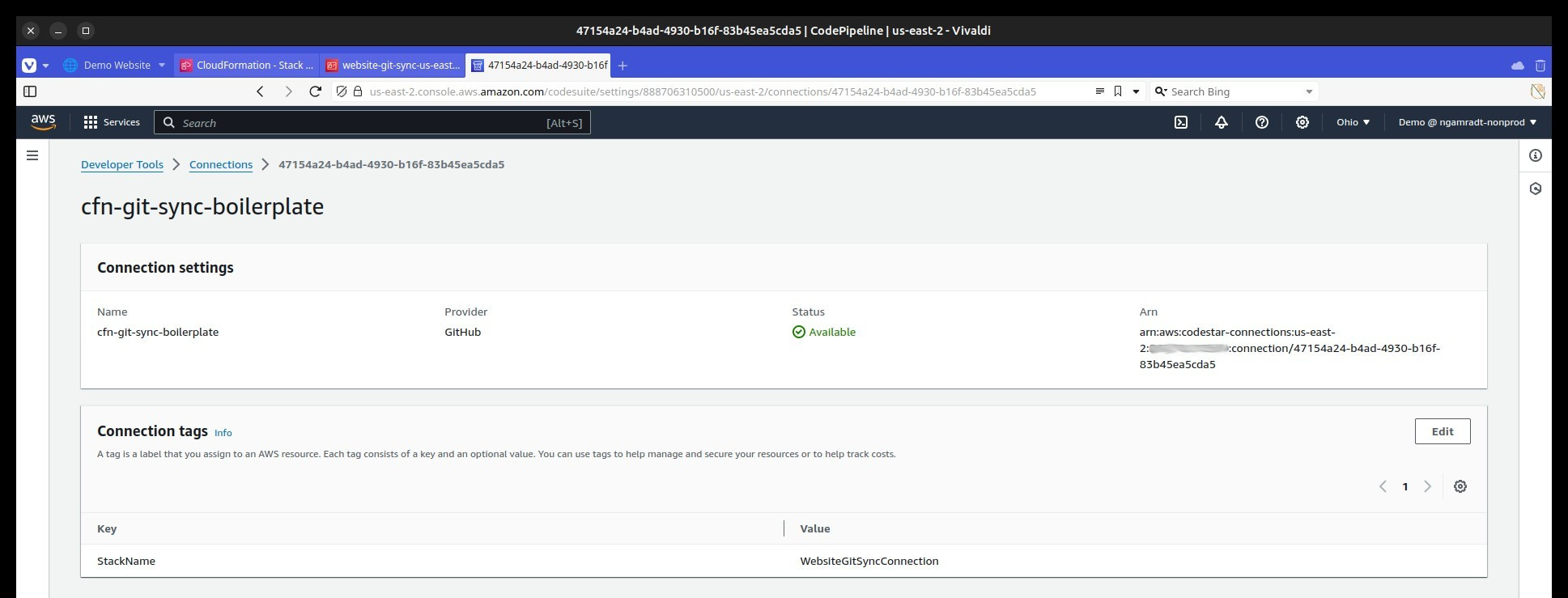Navigate to Connections breadcrumb
The width and height of the screenshot is (1568, 598).
pos(221,164)
